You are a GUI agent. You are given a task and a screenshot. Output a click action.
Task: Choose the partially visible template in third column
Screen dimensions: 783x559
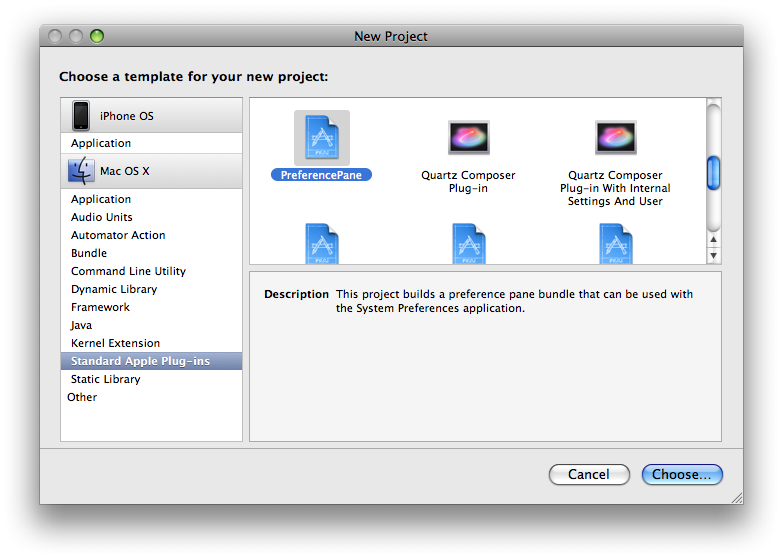tap(615, 244)
